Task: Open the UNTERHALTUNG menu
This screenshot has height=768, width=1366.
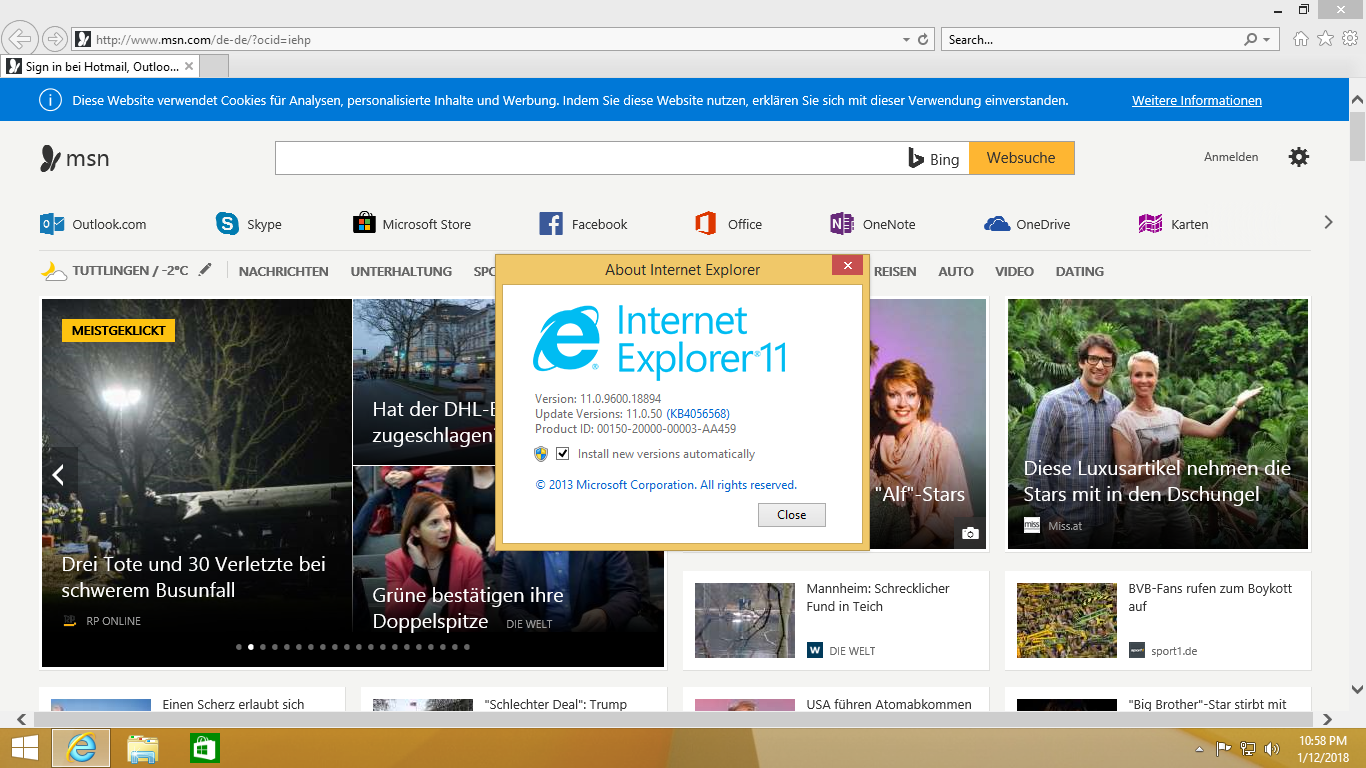Action: pos(401,271)
